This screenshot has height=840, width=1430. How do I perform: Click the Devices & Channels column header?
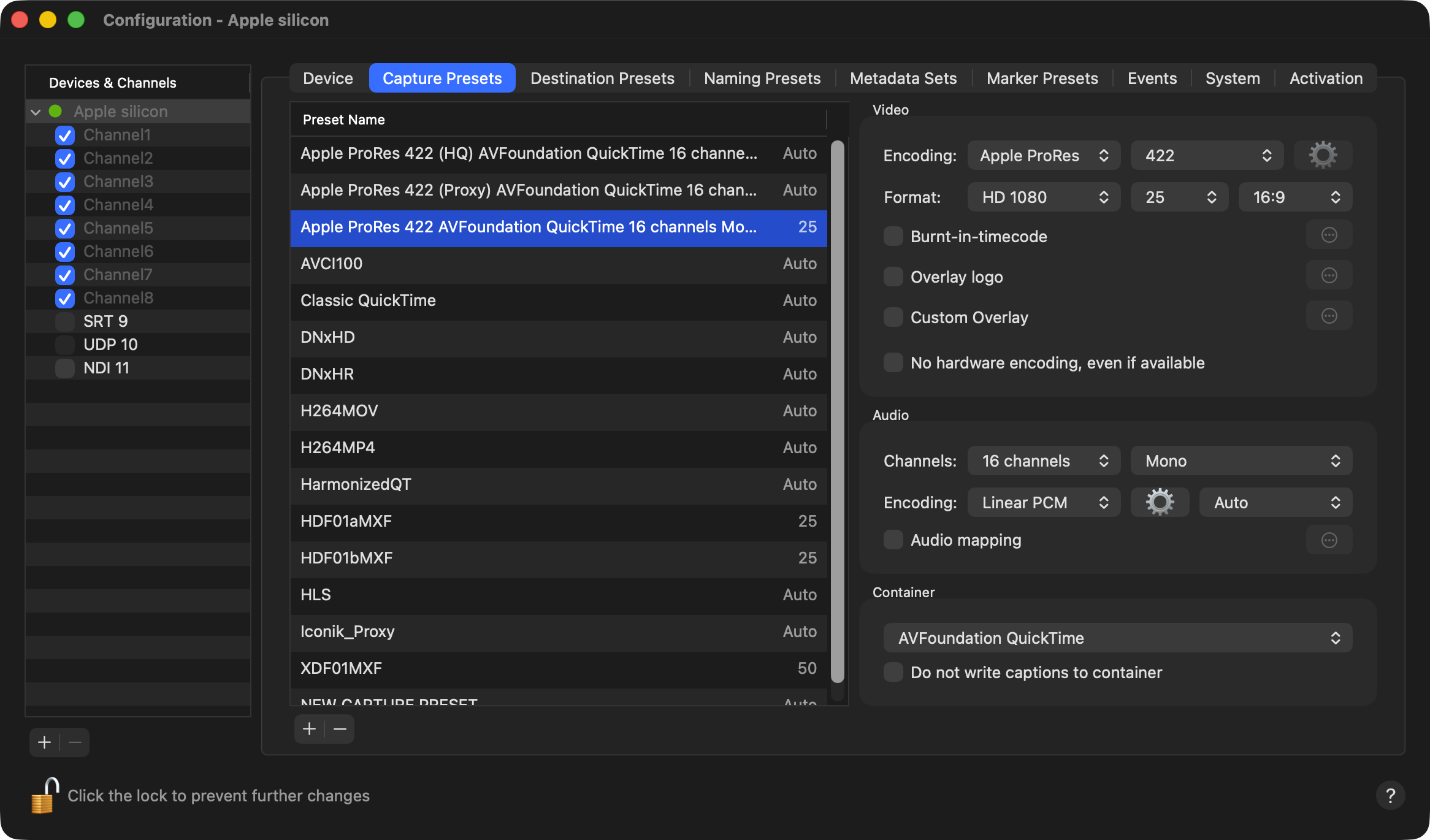137,83
